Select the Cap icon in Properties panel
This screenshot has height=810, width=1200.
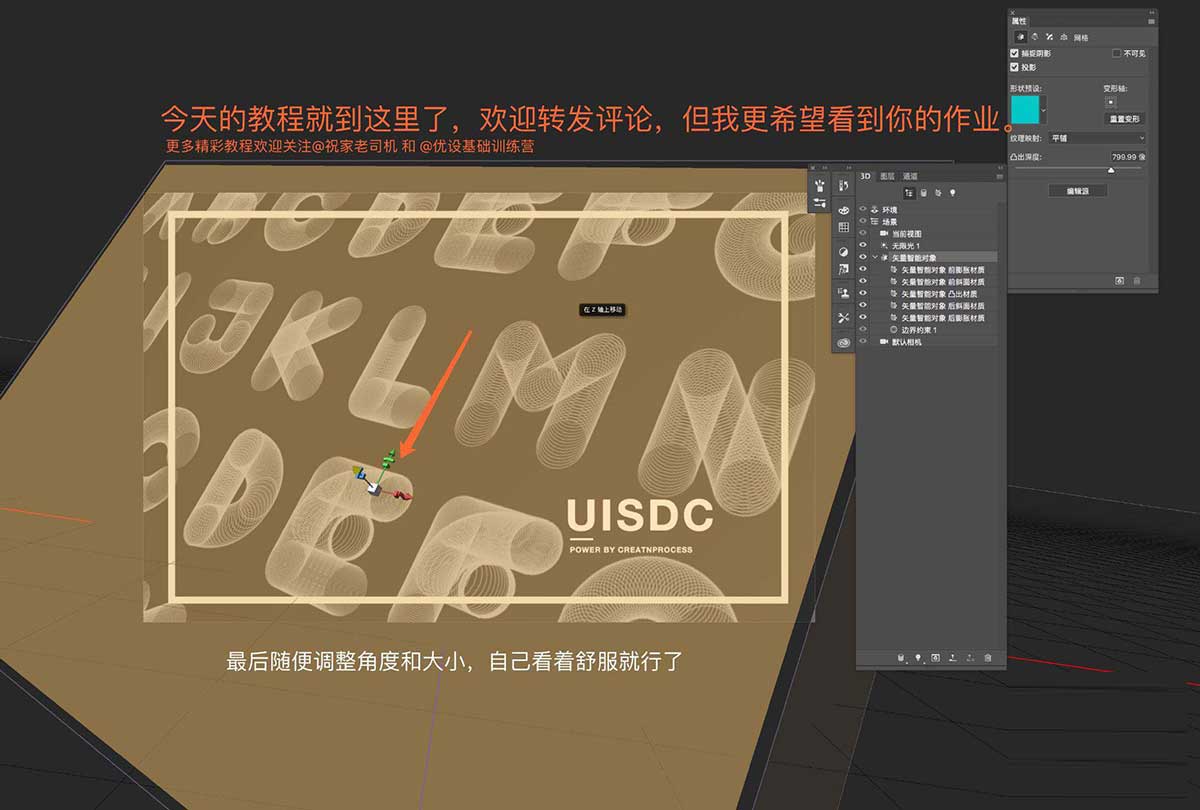[1049, 37]
